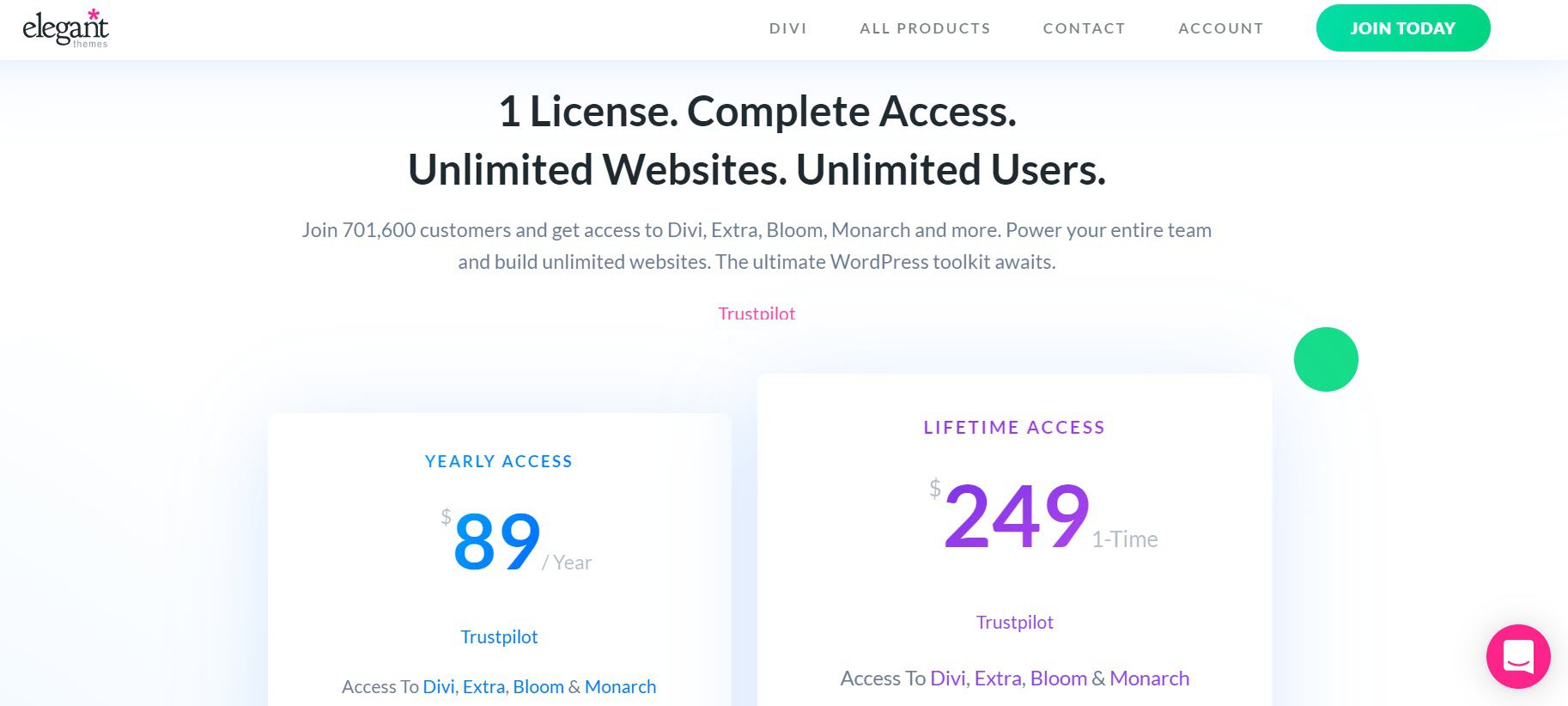Open the Intercom chat messenger bubble
The width and height of the screenshot is (1568, 706).
point(1517,656)
